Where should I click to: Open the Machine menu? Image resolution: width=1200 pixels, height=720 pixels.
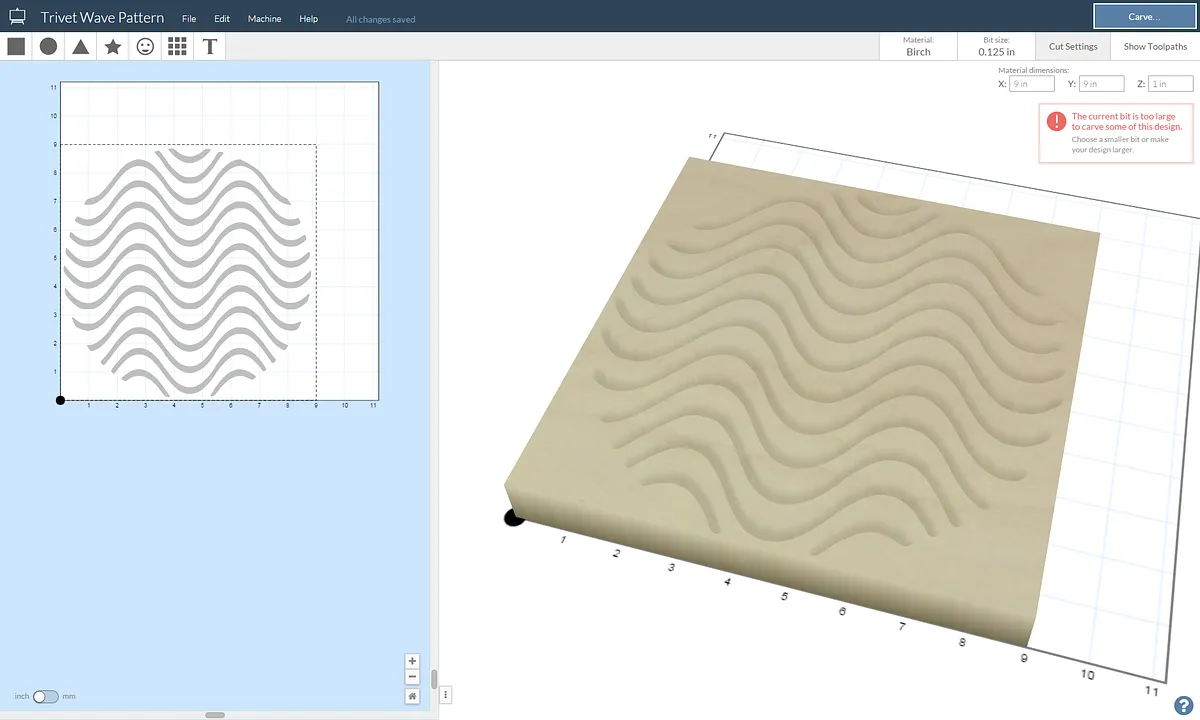264,19
